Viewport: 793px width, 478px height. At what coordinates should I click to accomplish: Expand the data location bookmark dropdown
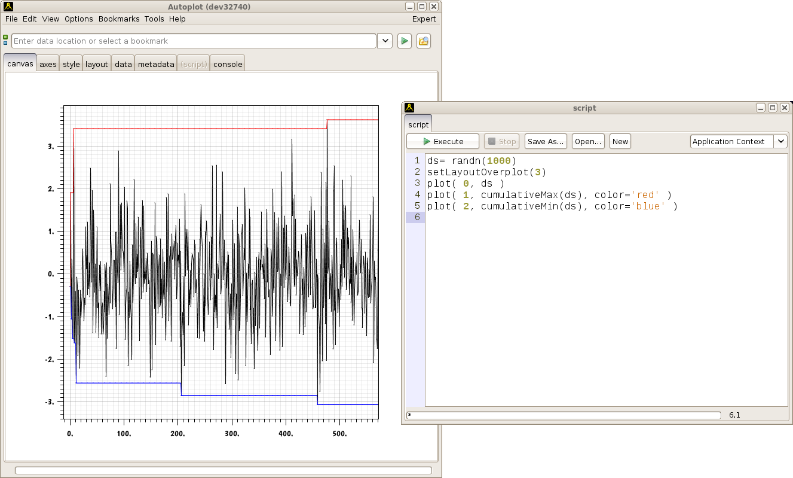tap(385, 41)
